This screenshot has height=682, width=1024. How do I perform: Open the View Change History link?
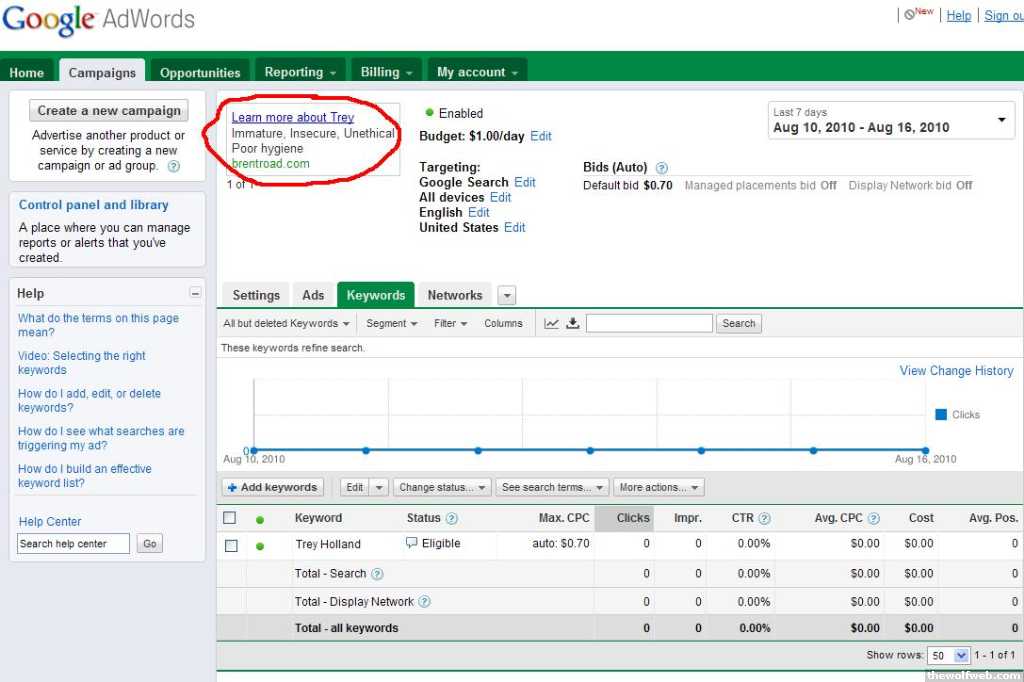[956, 371]
